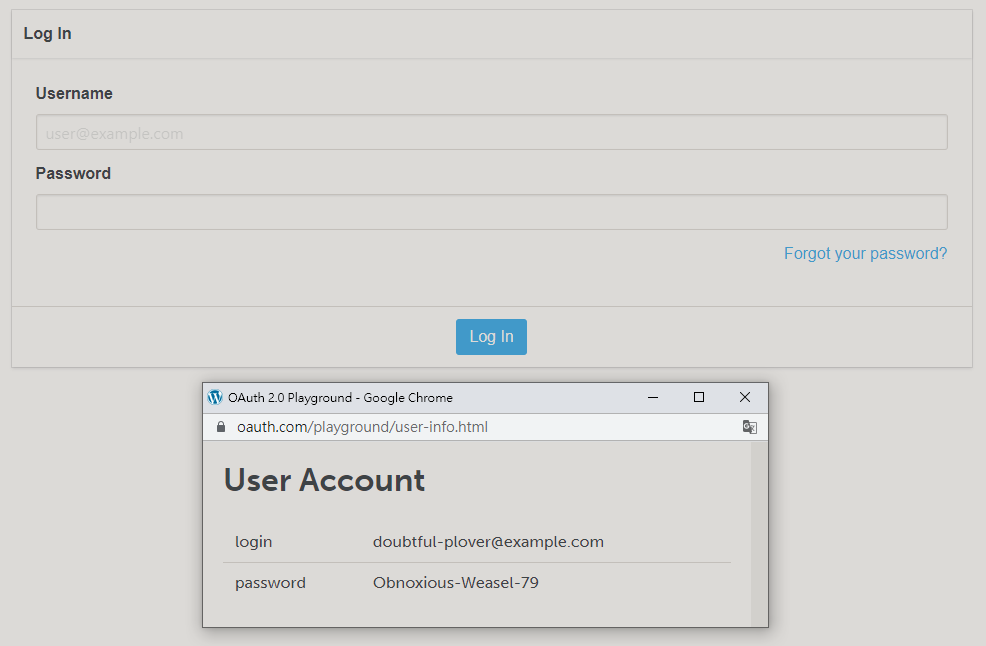Click the Obnoxious-Weasel-79 password value
Image resolution: width=986 pixels, height=646 pixels.
pyautogui.click(x=455, y=582)
